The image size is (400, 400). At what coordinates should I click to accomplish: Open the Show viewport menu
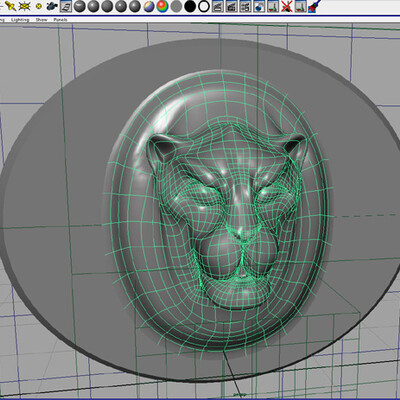click(x=42, y=20)
